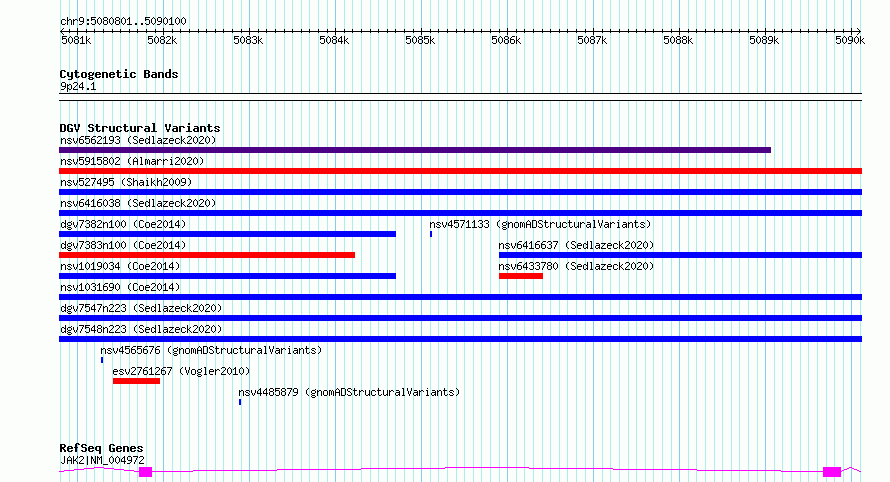The width and height of the screenshot is (890, 482).
Task: Open the nsv527495 (Shaikh2009) variant label
Action: [126, 182]
